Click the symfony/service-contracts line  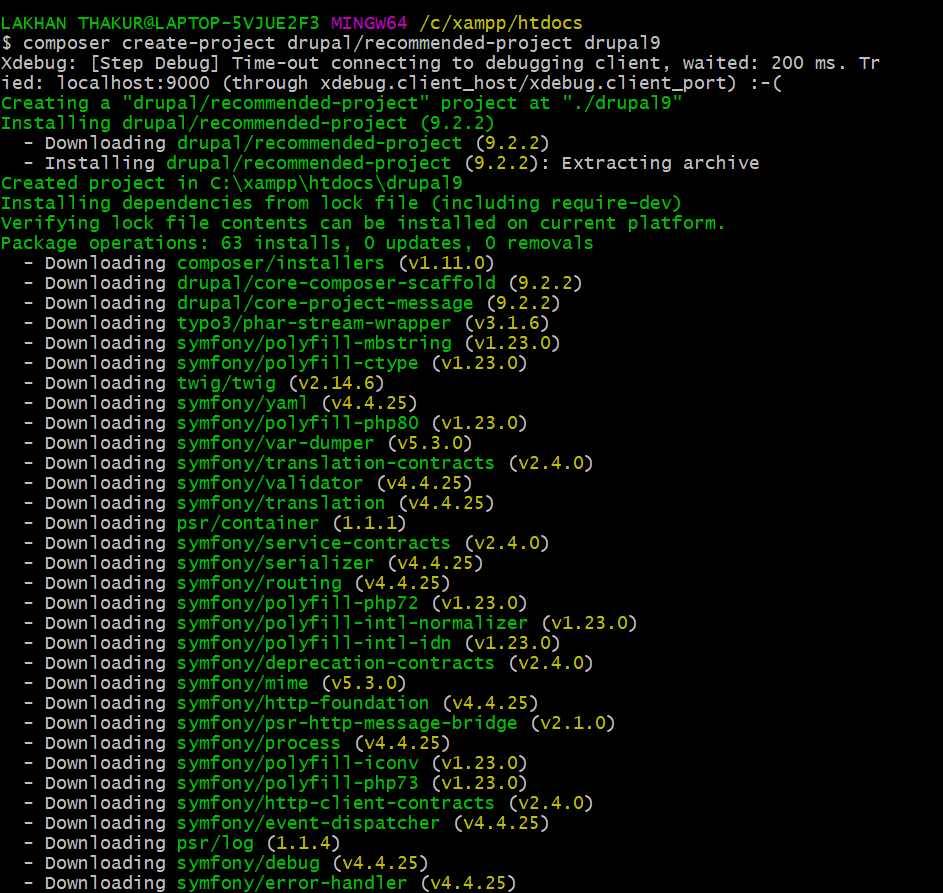[x=287, y=543]
